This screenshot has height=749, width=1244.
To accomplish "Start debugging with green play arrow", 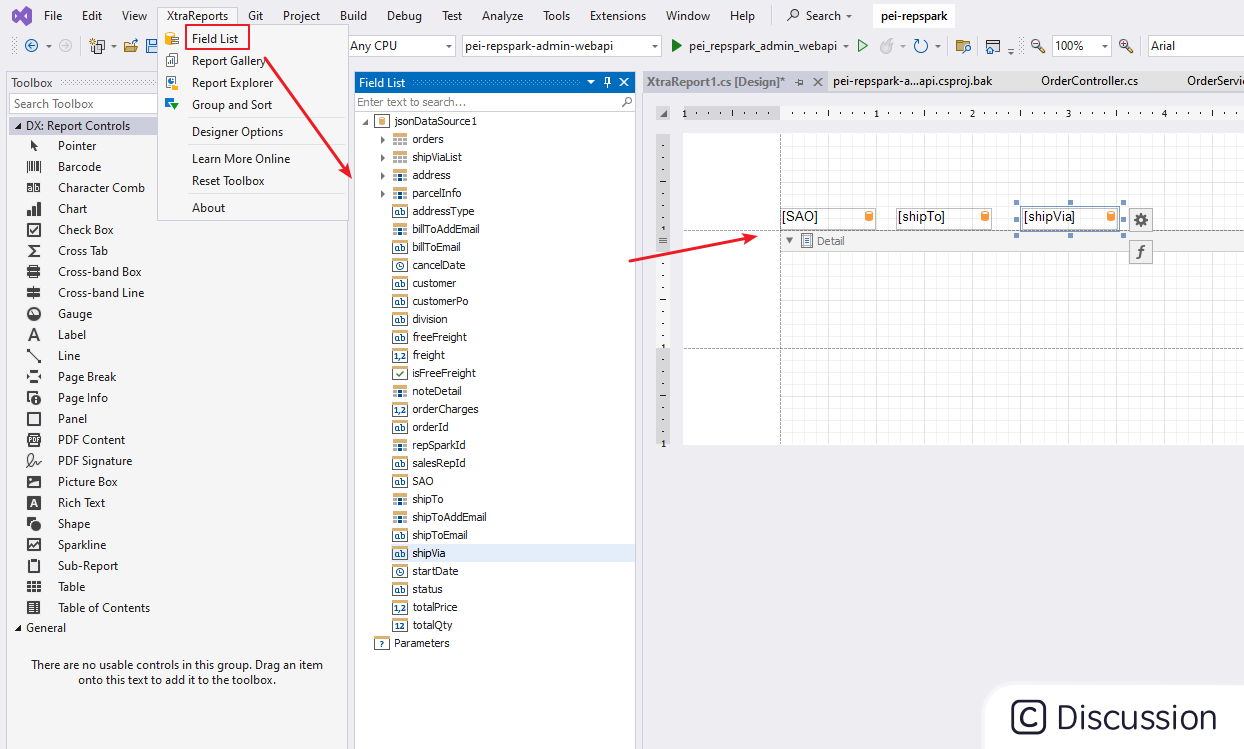I will [677, 46].
